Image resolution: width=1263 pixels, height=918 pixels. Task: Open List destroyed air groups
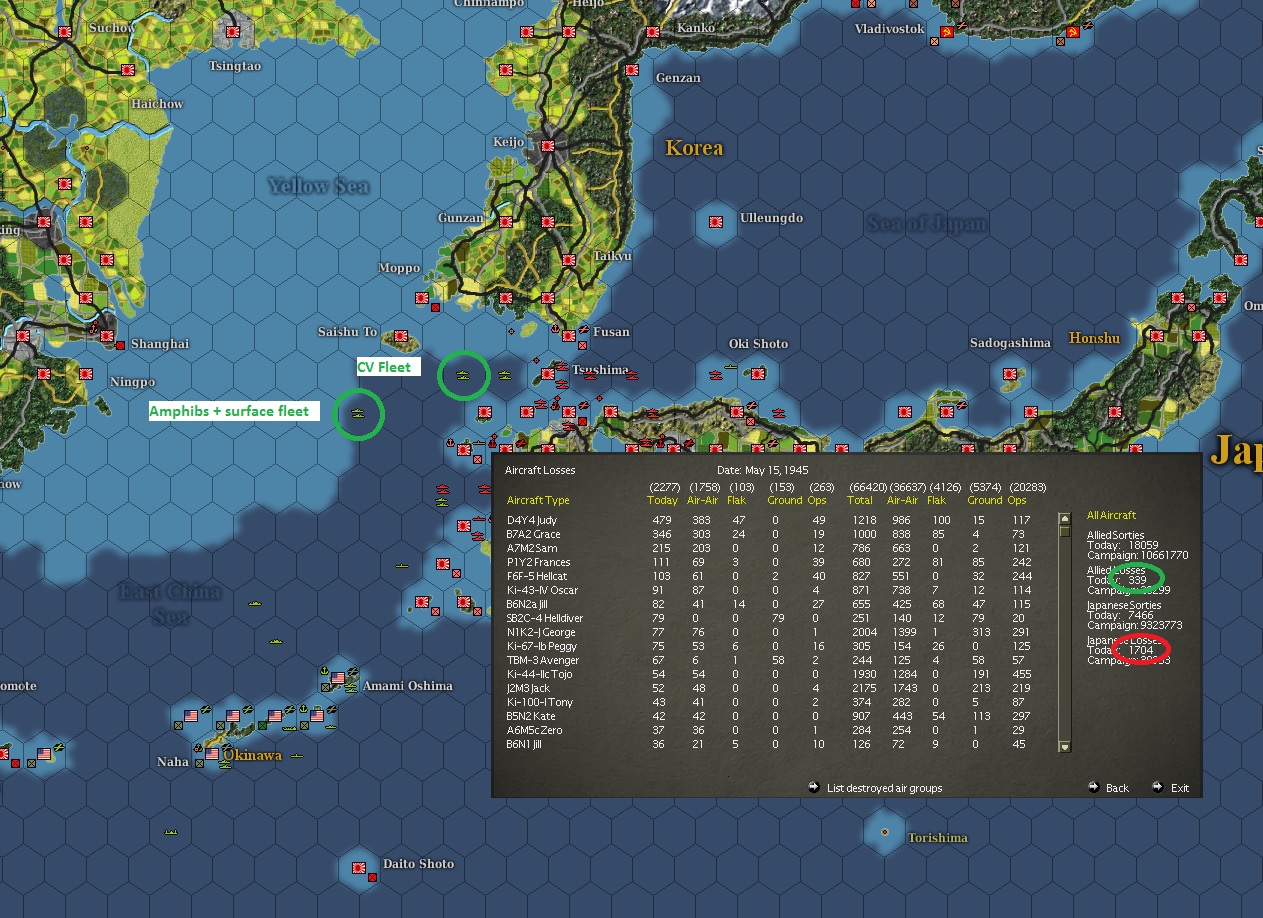(x=885, y=788)
